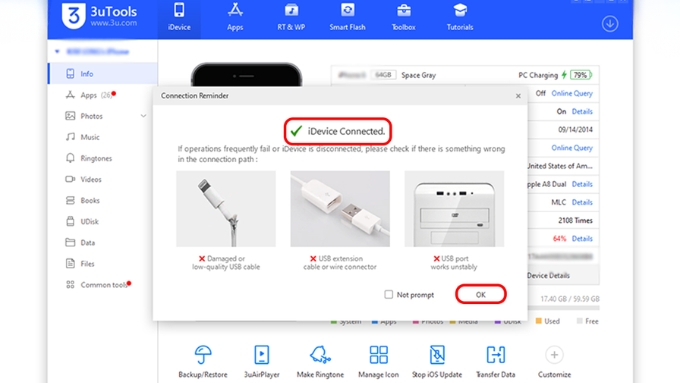
Task: Open Photos in the sidebar
Action: 103,116
